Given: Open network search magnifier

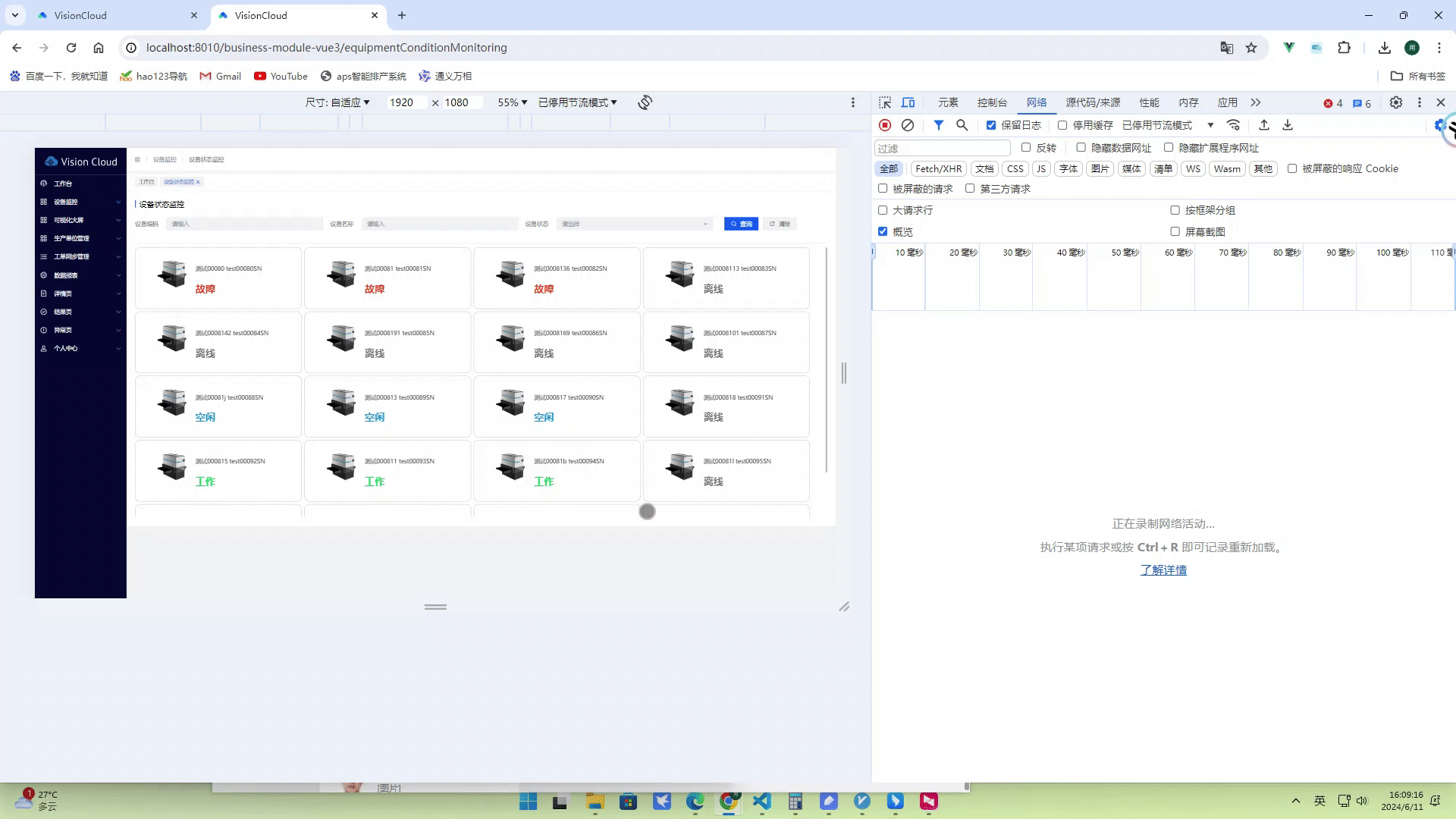Looking at the screenshot, I should click(962, 125).
